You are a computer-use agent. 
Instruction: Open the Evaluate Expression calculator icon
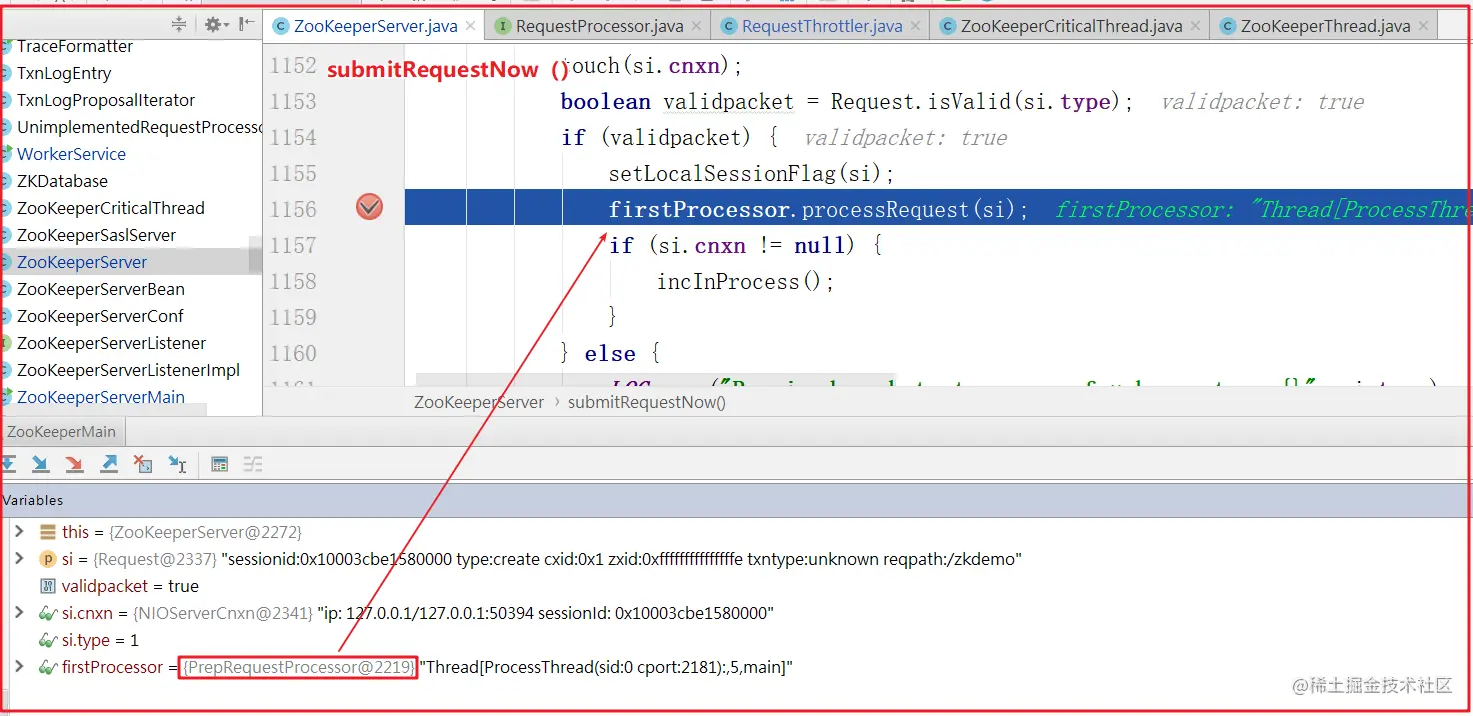(220, 464)
